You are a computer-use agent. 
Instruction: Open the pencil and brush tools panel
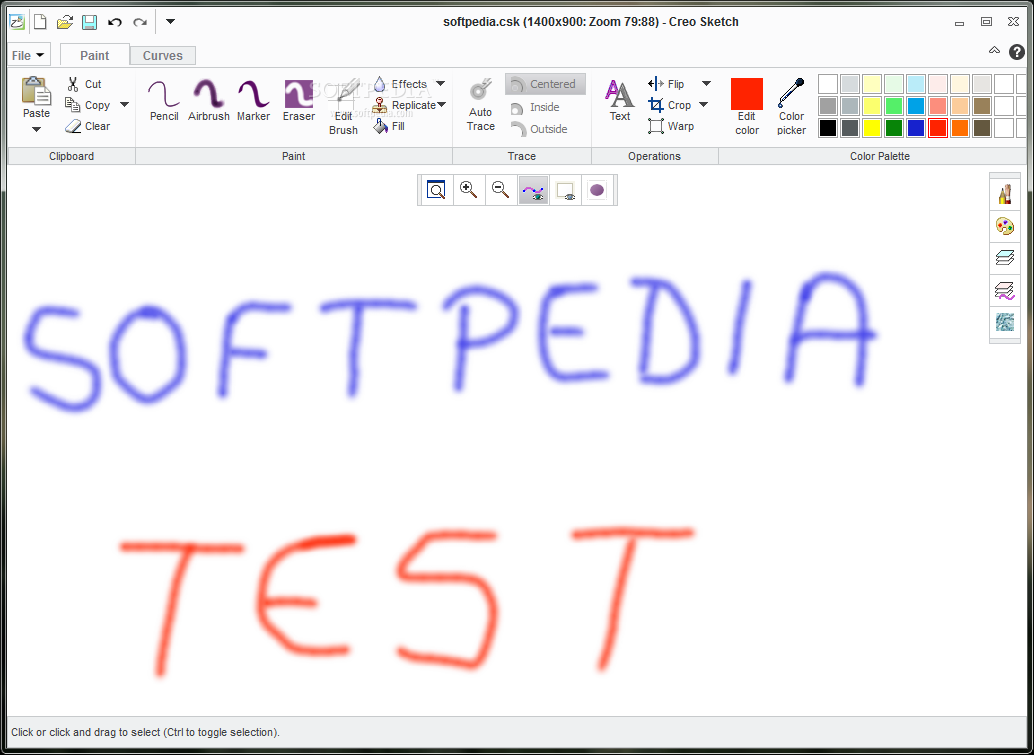[1004, 195]
